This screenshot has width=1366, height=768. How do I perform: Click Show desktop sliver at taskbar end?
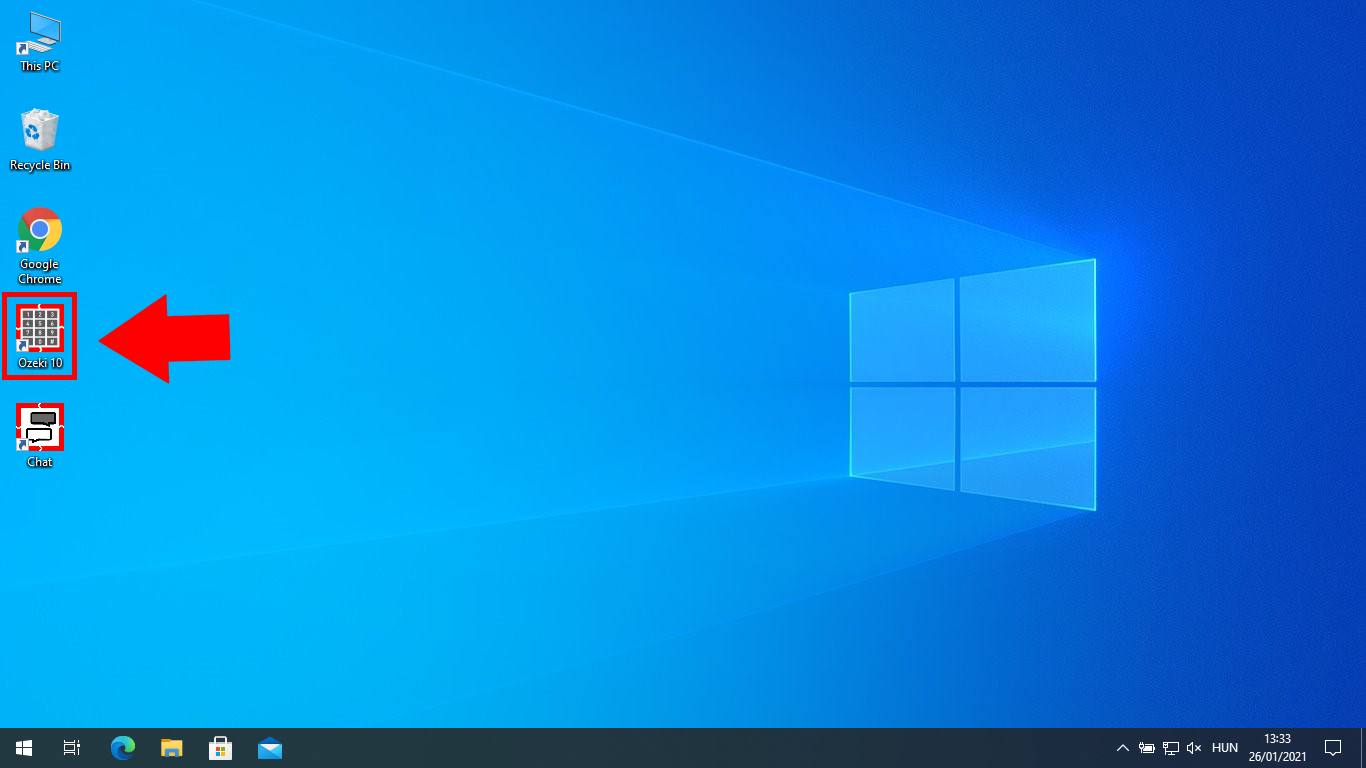pos(1362,748)
